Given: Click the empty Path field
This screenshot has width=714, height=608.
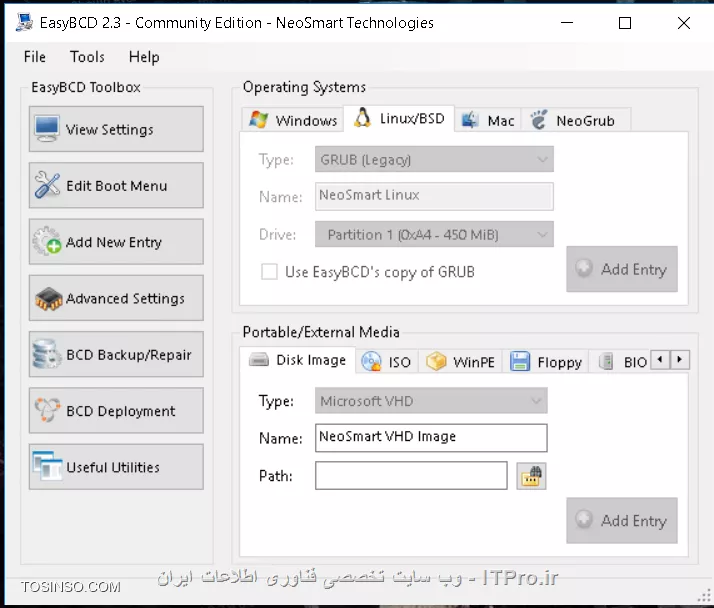Looking at the screenshot, I should point(411,475).
